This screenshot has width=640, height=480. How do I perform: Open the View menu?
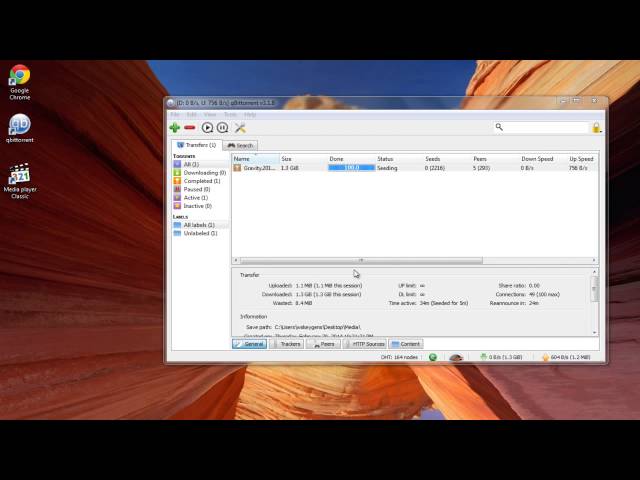coord(210,115)
